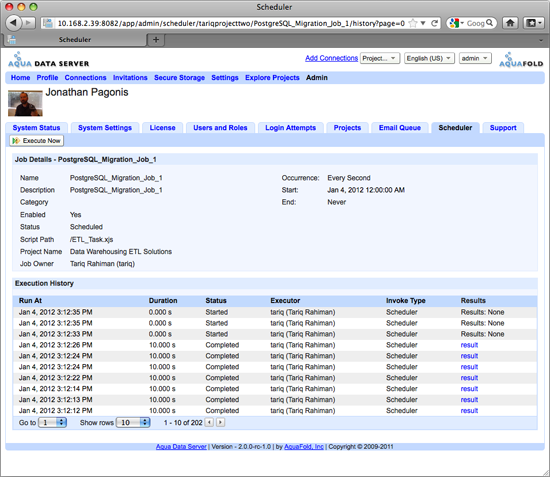Select Secure Storage in navigation bar
This screenshot has height=477, width=550.
point(179,78)
